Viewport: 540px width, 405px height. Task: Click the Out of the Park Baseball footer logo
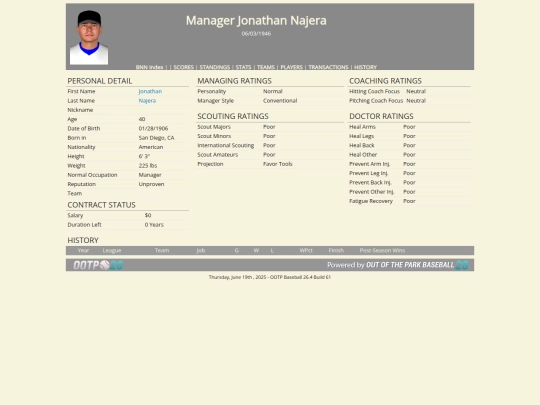click(x=398, y=265)
